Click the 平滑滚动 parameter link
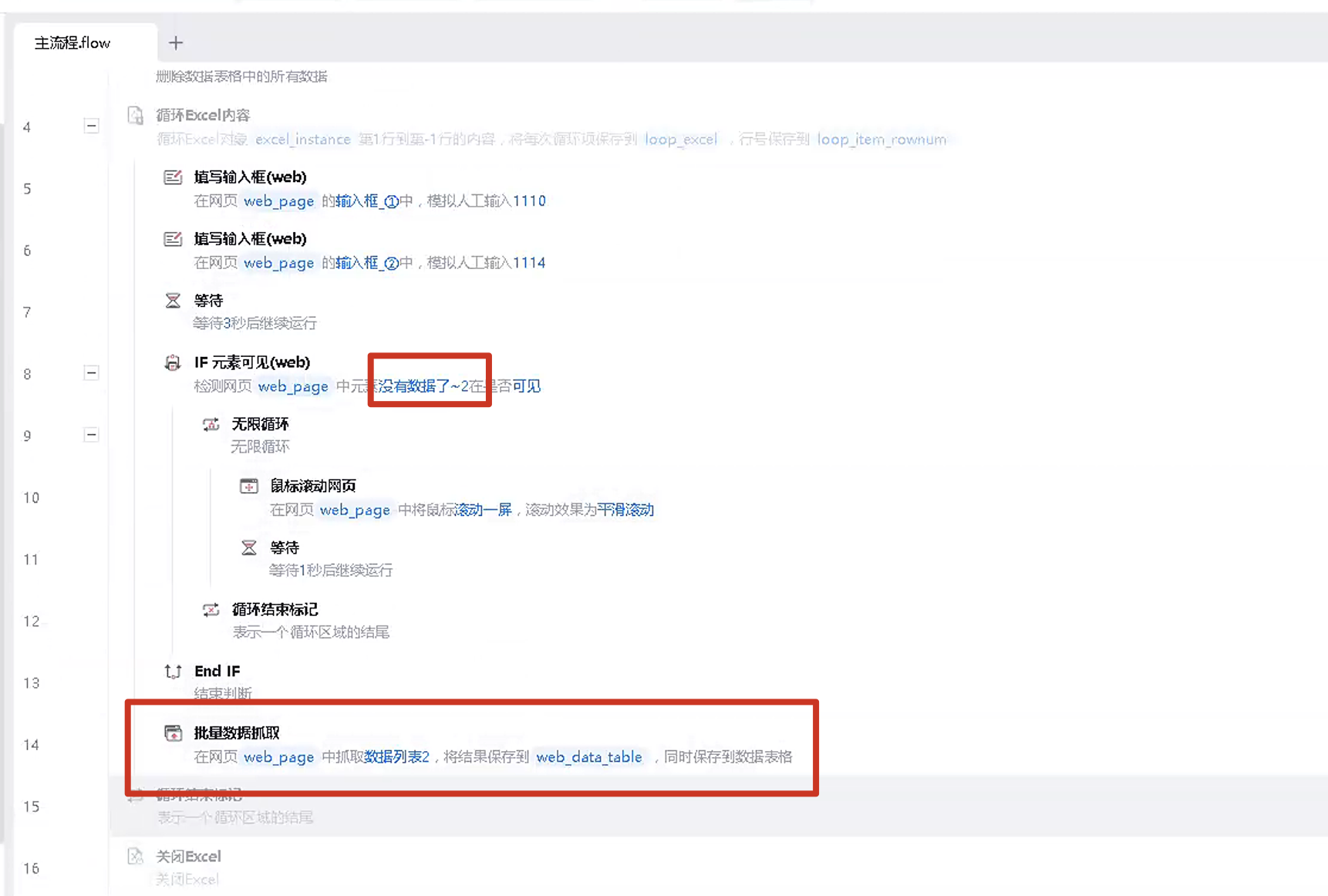Screen dimensions: 1328x896 click(x=625, y=510)
